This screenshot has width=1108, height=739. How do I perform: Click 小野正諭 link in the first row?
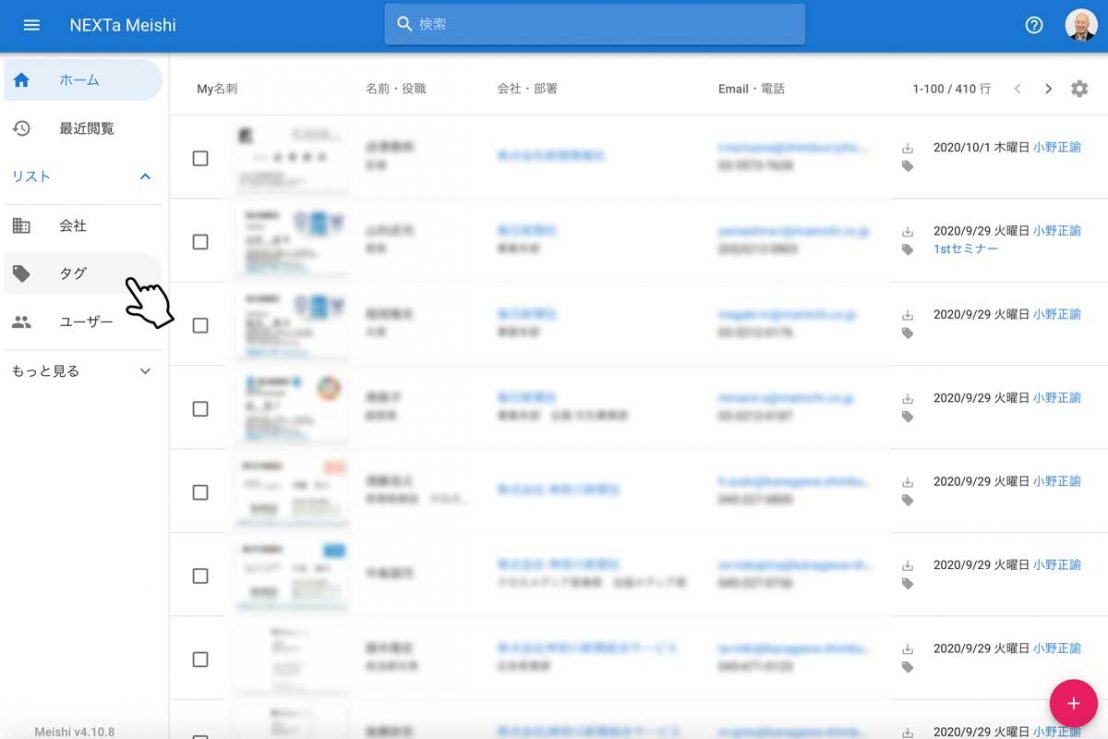(x=1056, y=147)
